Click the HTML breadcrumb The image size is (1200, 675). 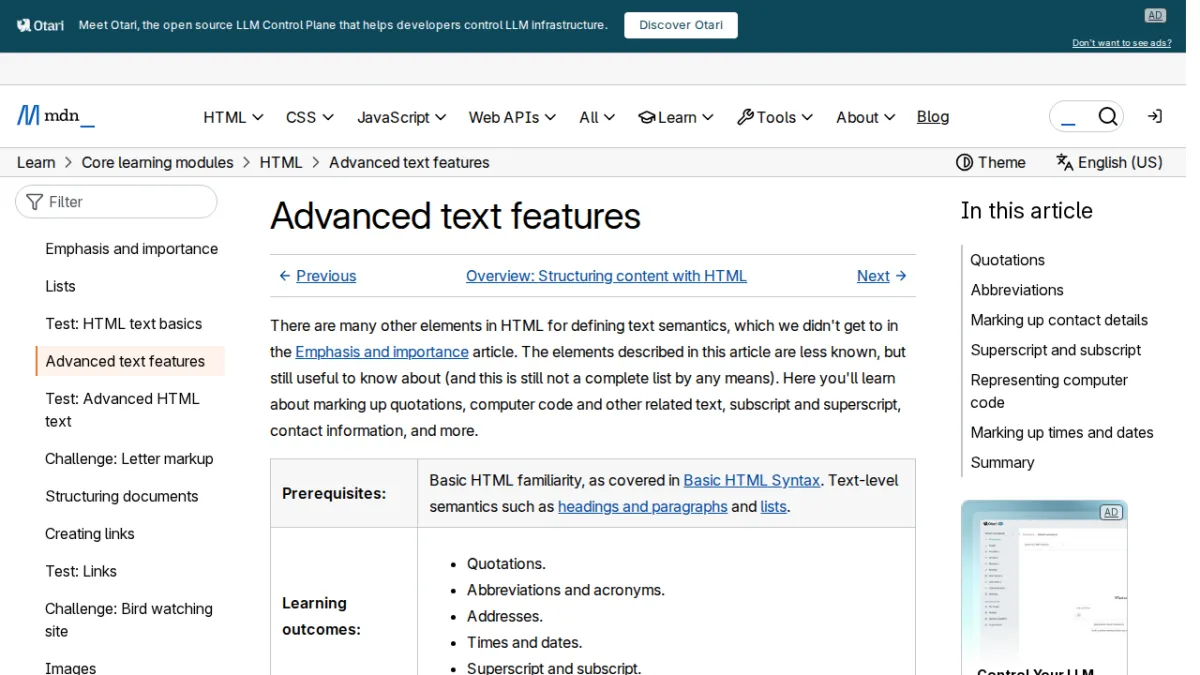pos(281,162)
